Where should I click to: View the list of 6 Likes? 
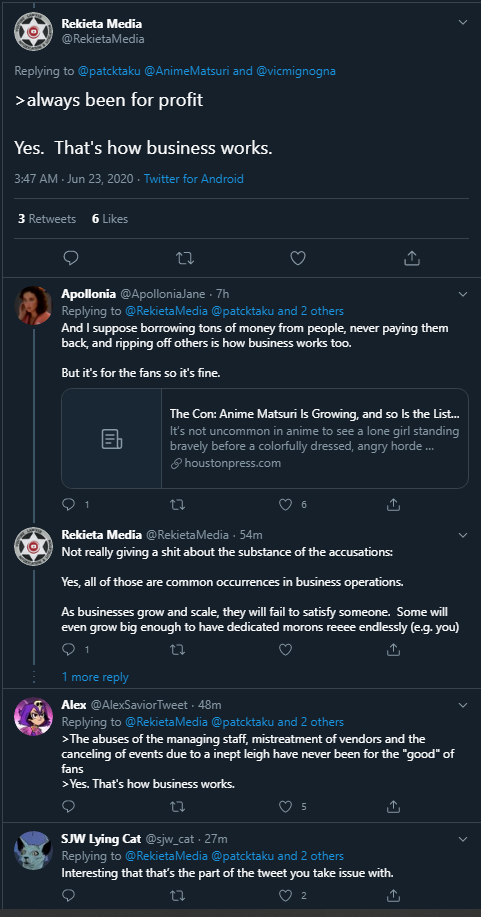pos(110,219)
